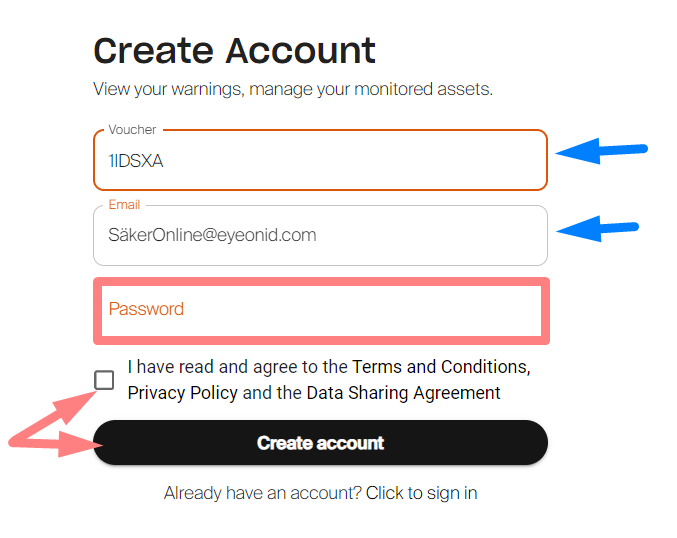This screenshot has width=677, height=538.
Task: Open the Terms and Conditions link
Action: click(439, 367)
